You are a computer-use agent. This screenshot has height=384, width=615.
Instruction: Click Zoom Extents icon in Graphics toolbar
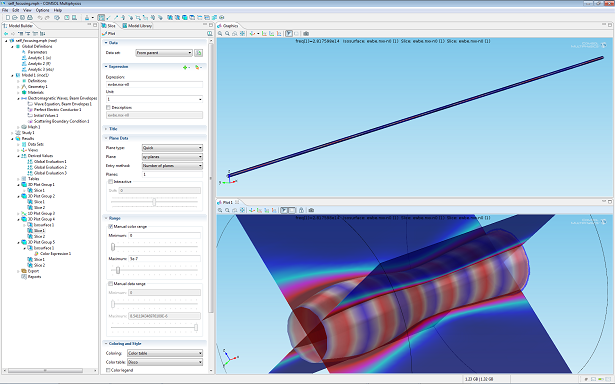(x=242, y=34)
